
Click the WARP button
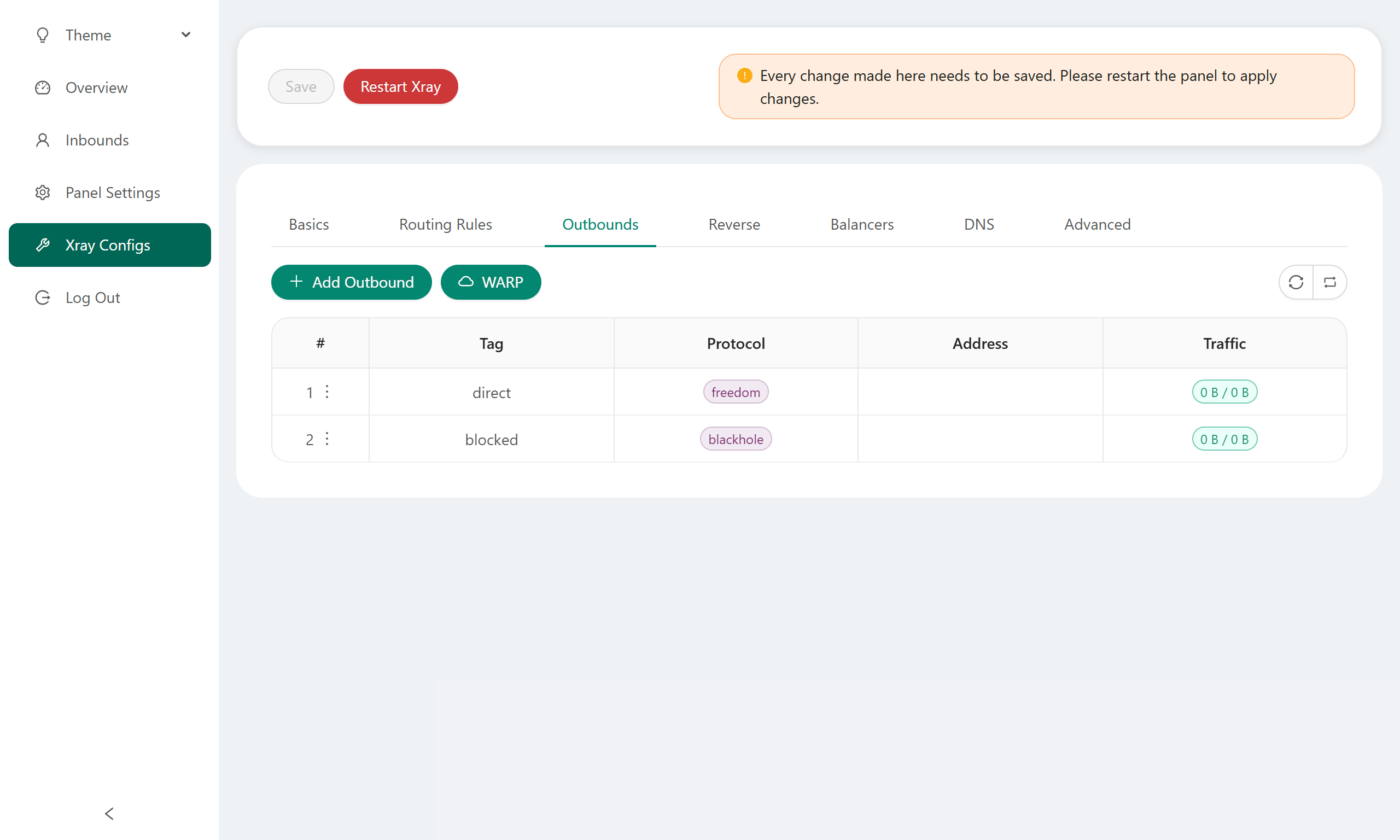click(x=491, y=282)
